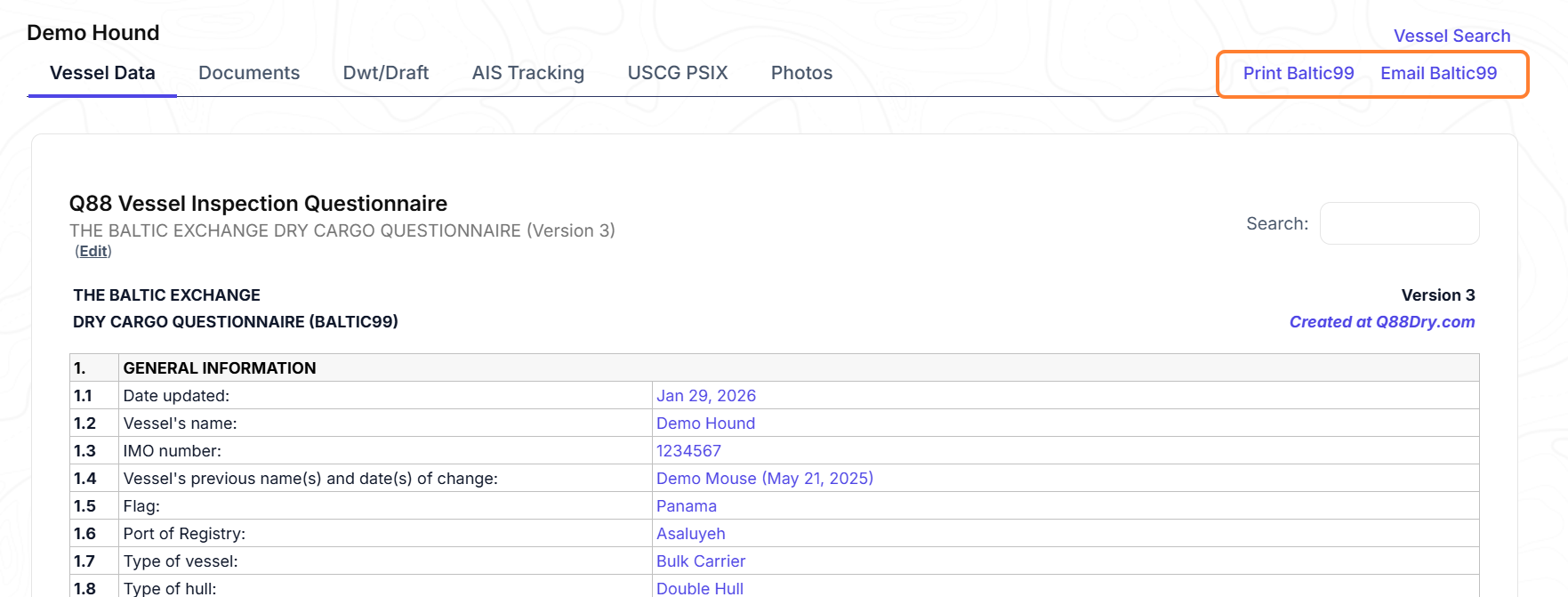Focus the Search input field

(1399, 223)
